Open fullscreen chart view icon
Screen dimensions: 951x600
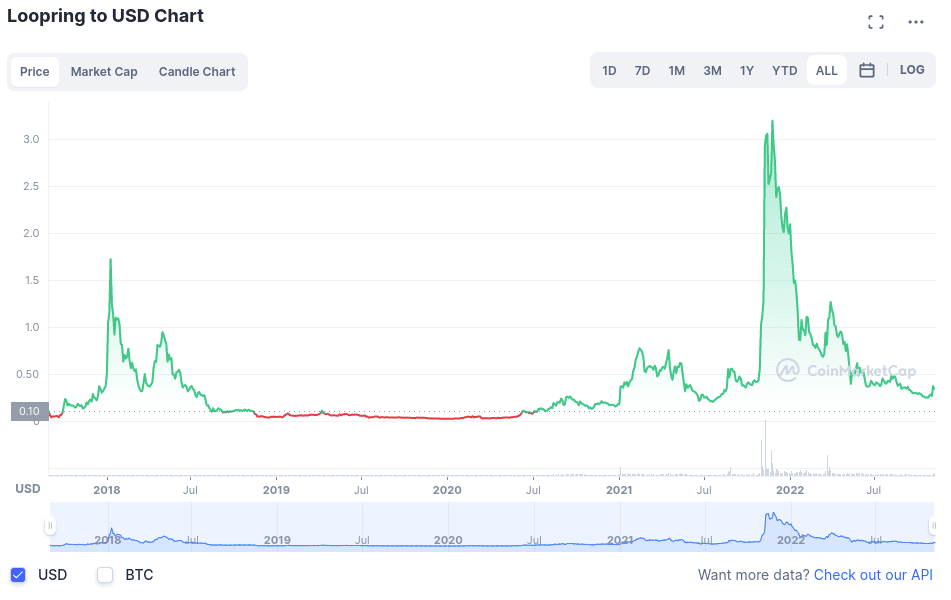tap(875, 22)
